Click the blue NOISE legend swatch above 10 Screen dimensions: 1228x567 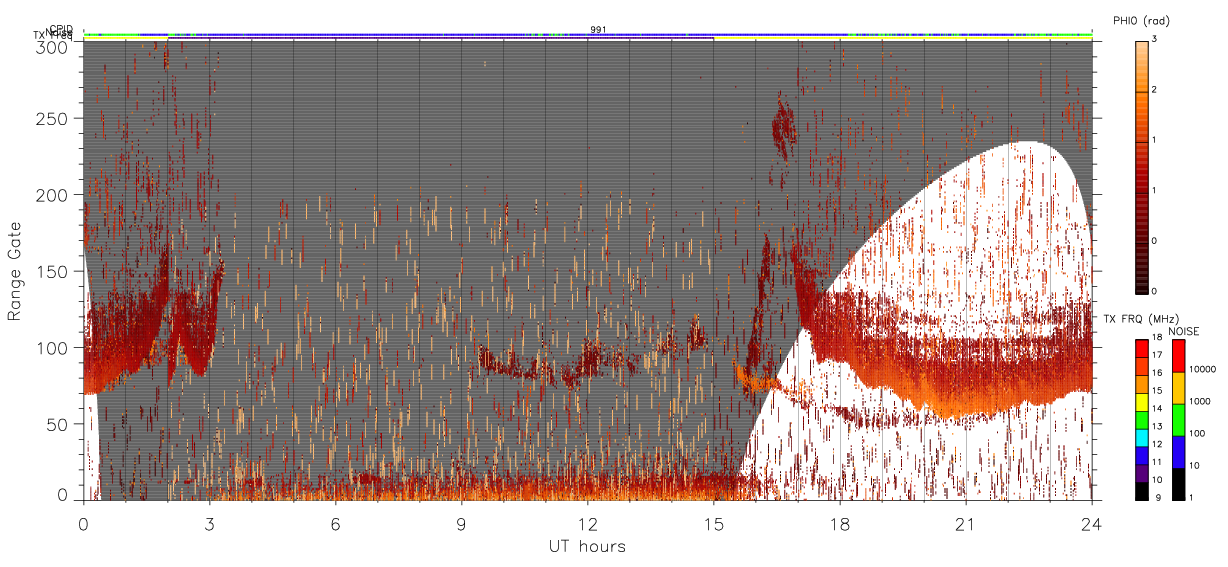point(1180,452)
